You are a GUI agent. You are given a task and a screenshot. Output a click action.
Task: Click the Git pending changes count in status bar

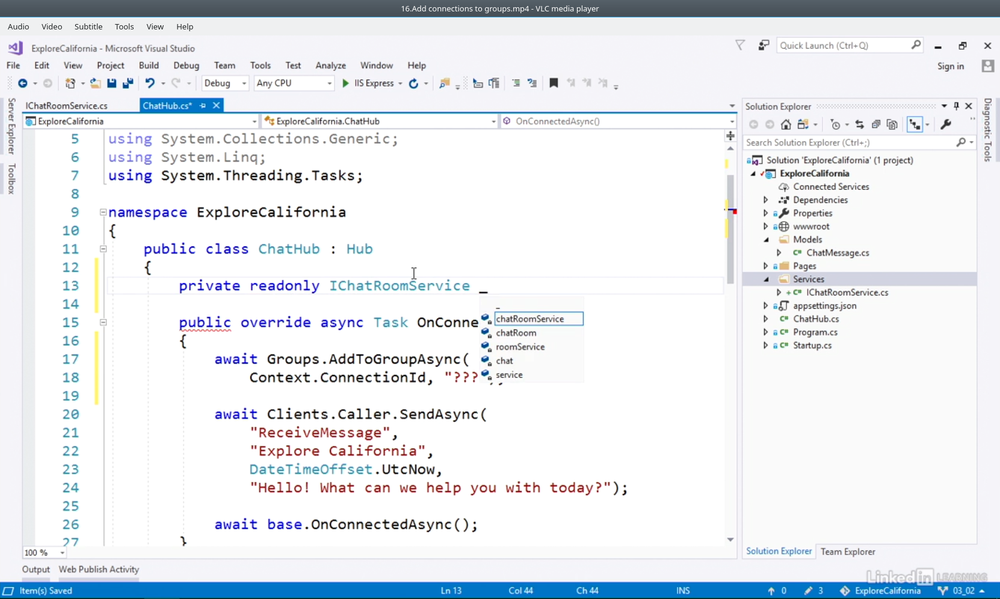coord(813,591)
